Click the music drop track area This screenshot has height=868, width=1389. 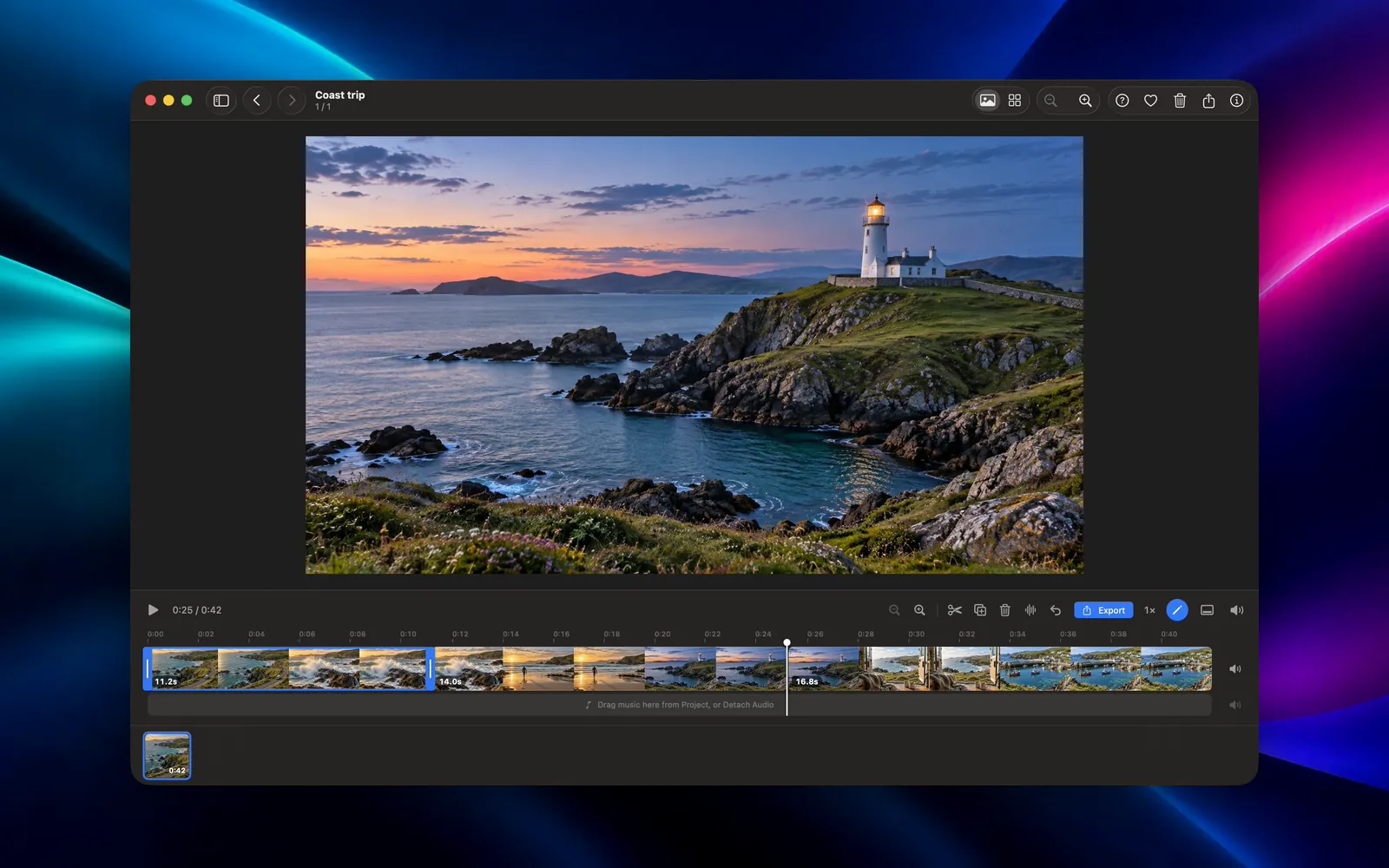point(679,705)
